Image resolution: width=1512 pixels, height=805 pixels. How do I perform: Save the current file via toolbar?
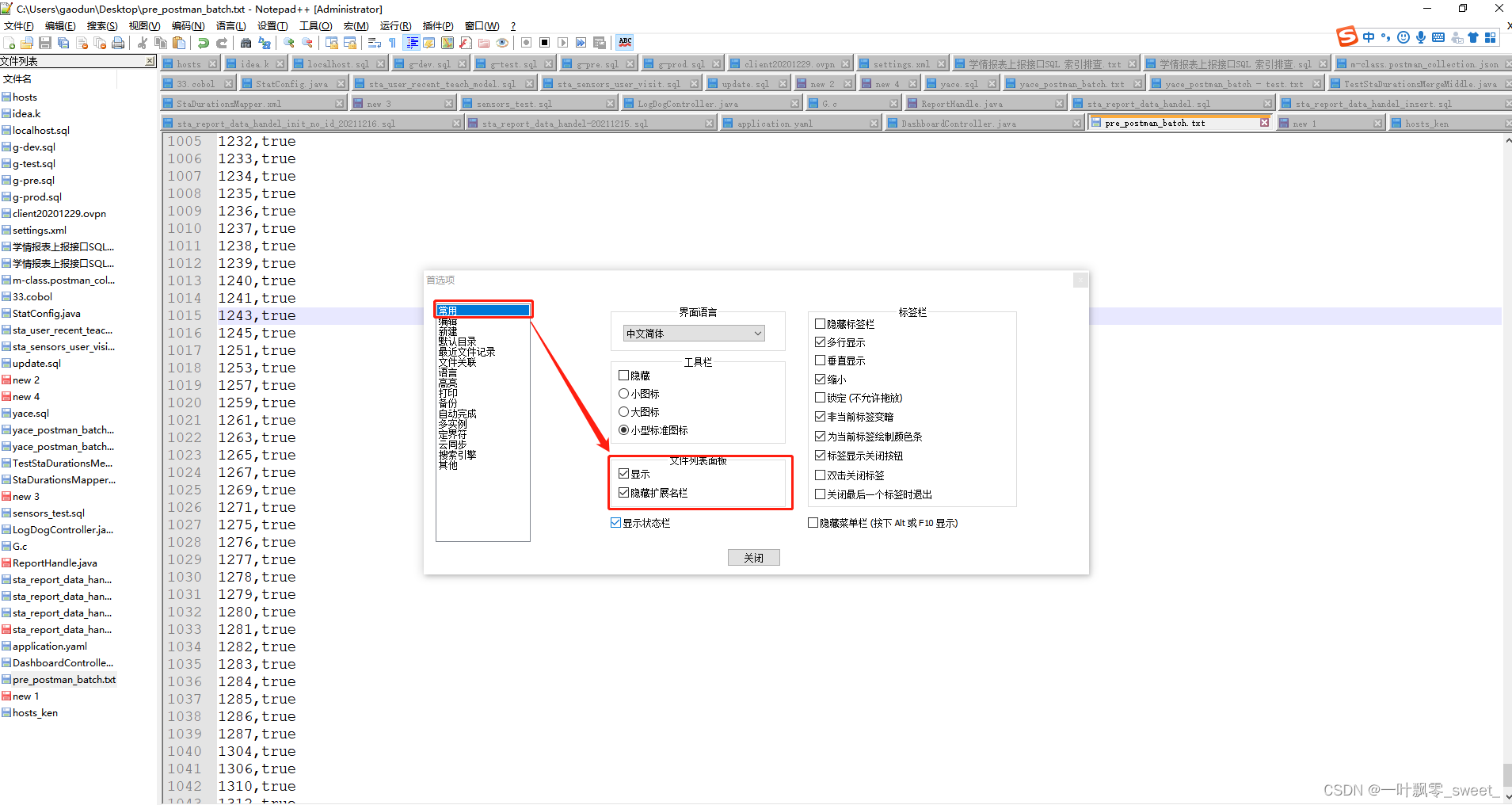[x=45, y=43]
